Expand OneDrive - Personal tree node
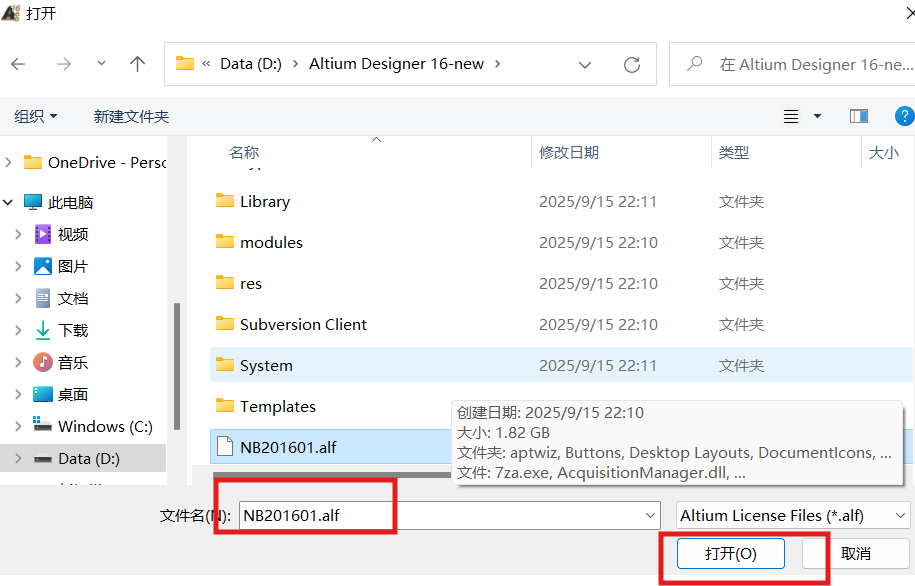The height and width of the screenshot is (586, 915). 8,162
